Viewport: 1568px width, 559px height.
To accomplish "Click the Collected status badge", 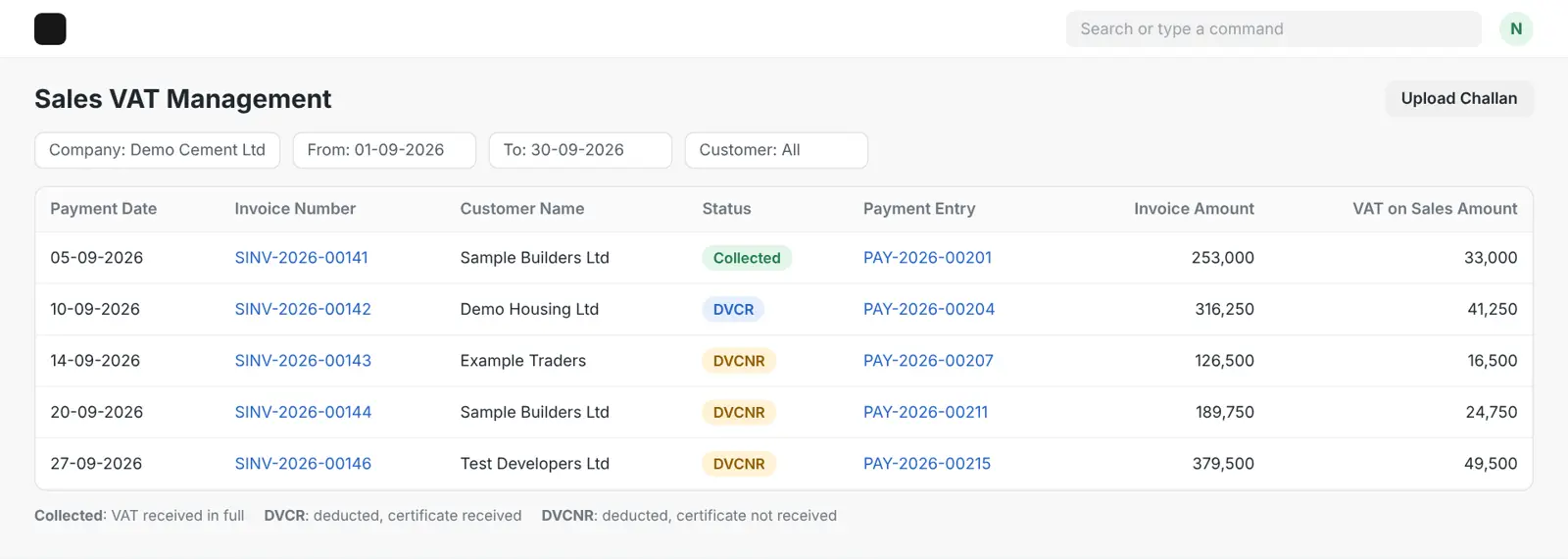I will tap(747, 258).
